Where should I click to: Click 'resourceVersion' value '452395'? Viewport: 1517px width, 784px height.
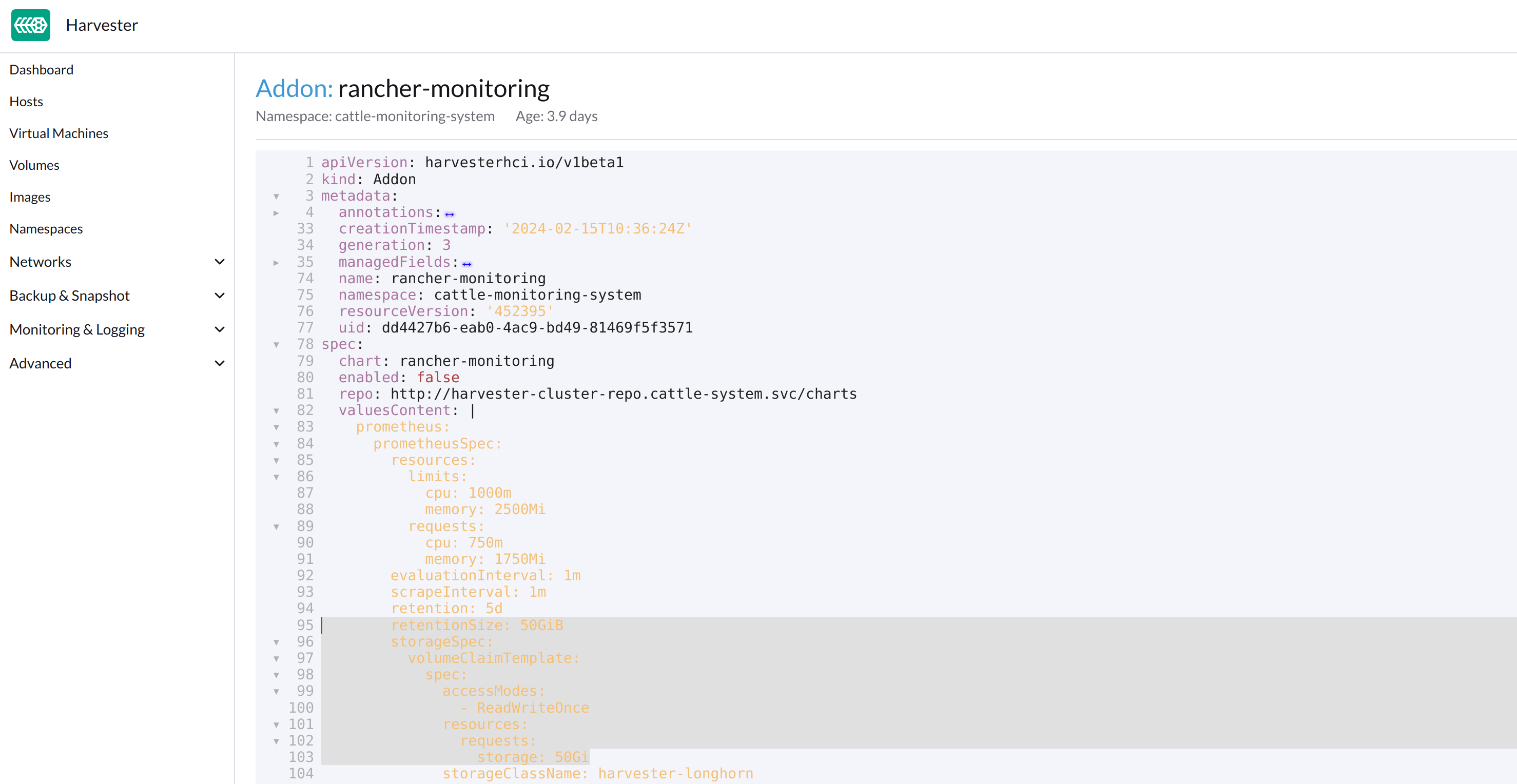coord(520,311)
